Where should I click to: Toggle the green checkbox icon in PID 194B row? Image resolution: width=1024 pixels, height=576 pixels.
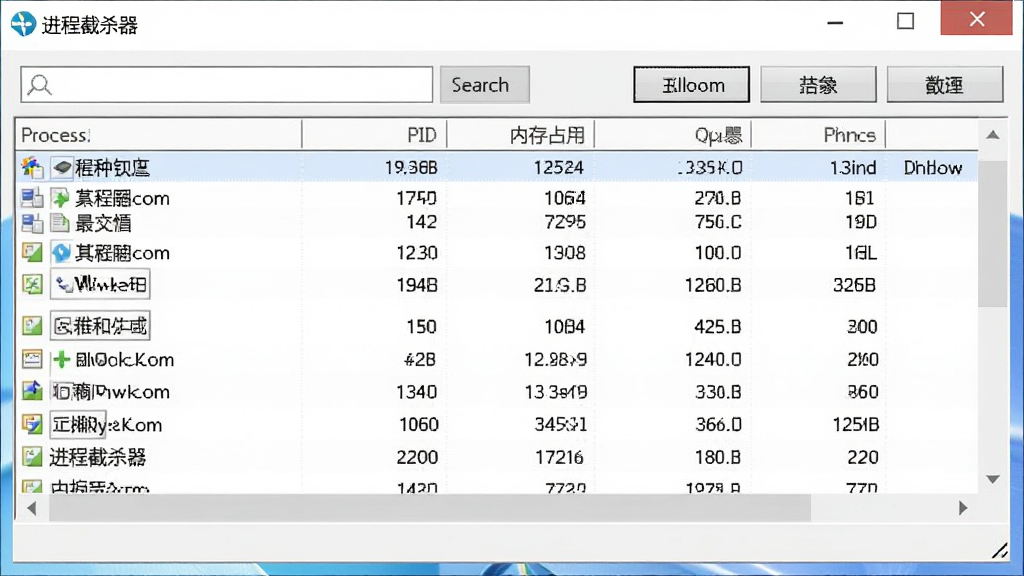pyautogui.click(x=32, y=284)
